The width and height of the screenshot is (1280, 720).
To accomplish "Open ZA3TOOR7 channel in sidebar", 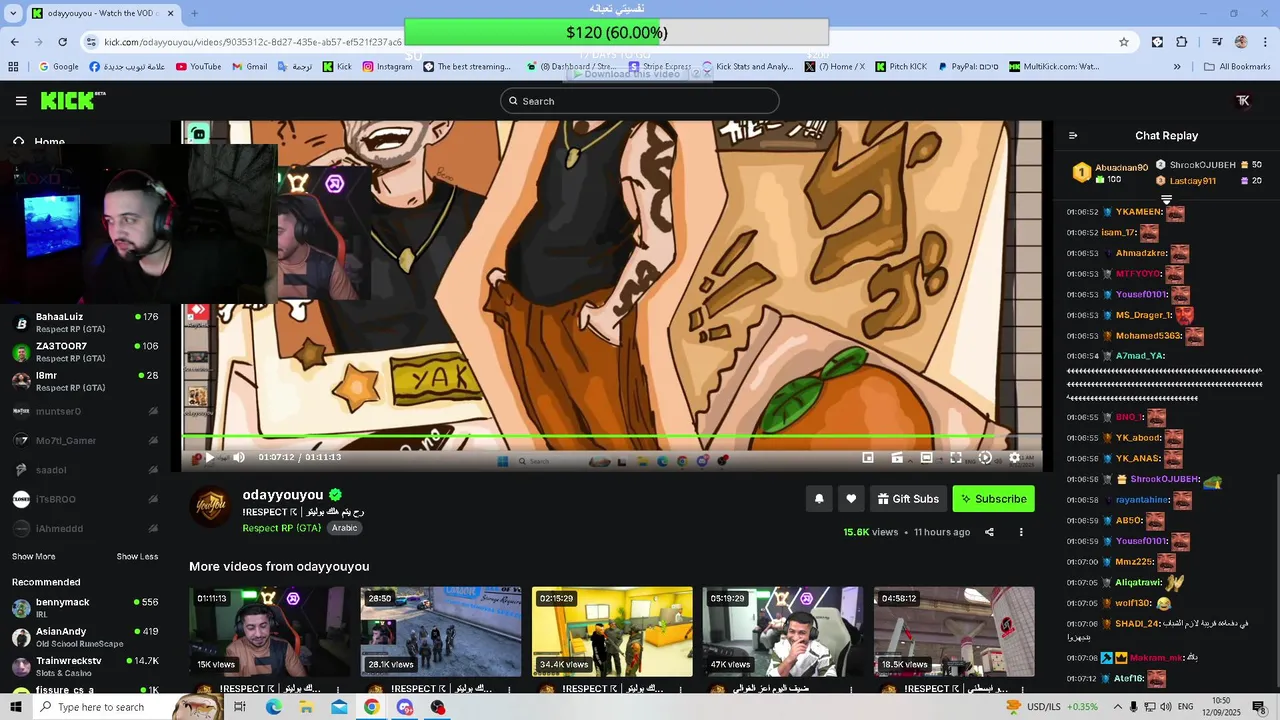I will click(84, 352).
